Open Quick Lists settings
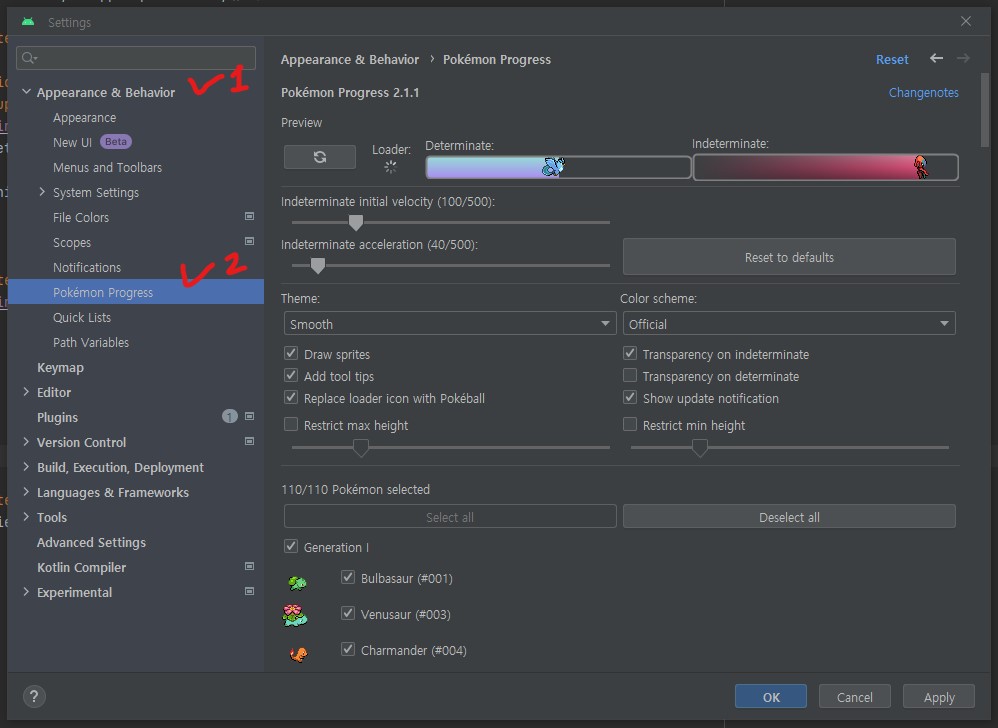 [81, 318]
